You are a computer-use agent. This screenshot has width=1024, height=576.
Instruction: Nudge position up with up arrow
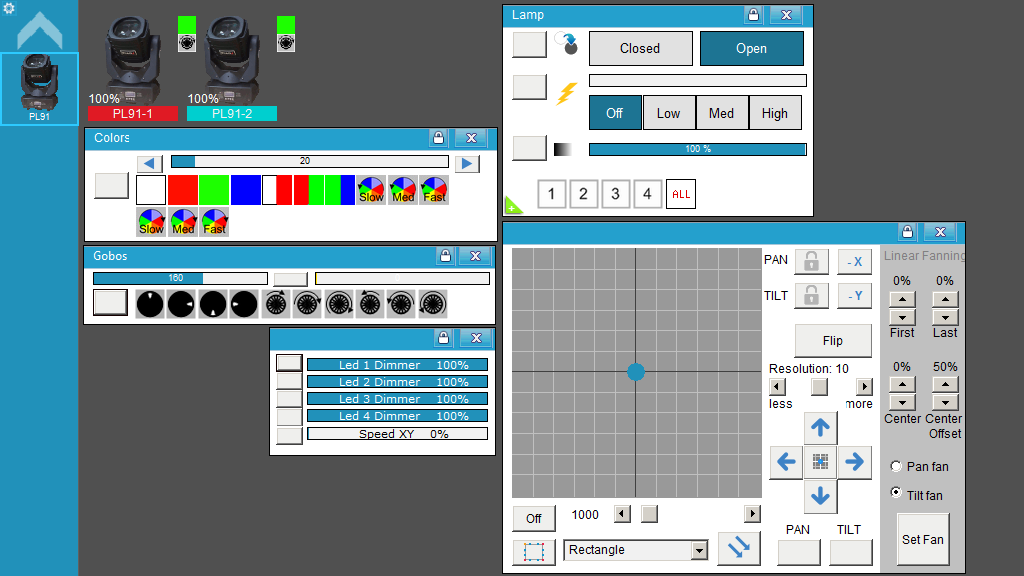tap(820, 428)
